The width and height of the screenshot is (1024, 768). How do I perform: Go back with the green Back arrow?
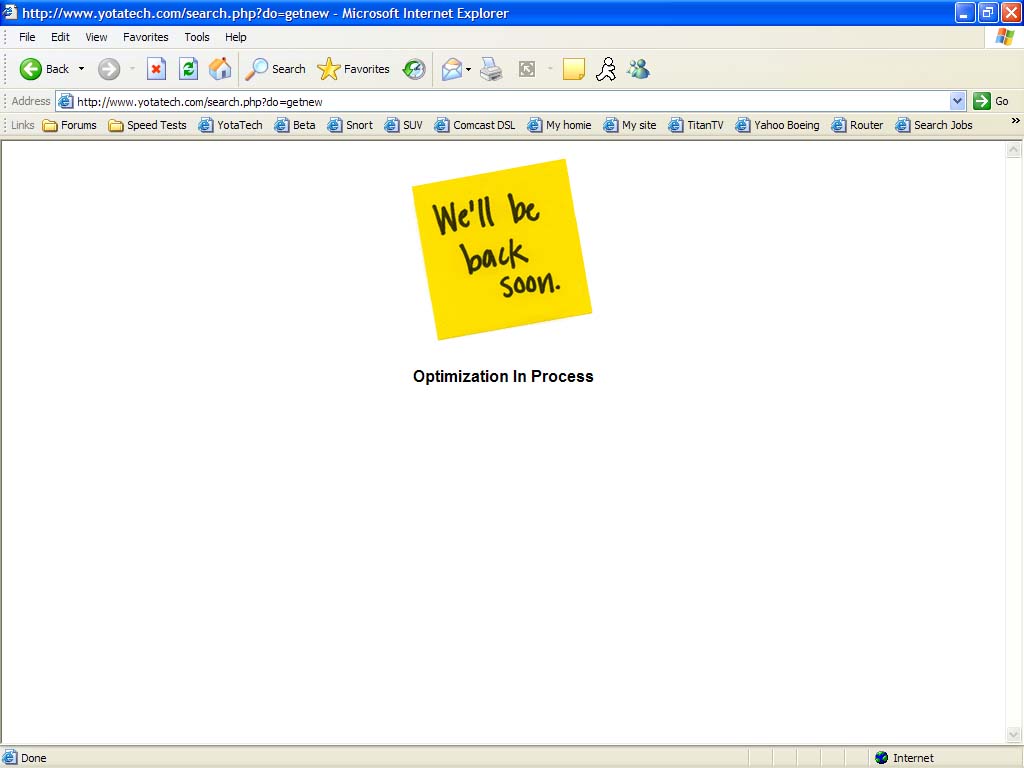(44, 69)
